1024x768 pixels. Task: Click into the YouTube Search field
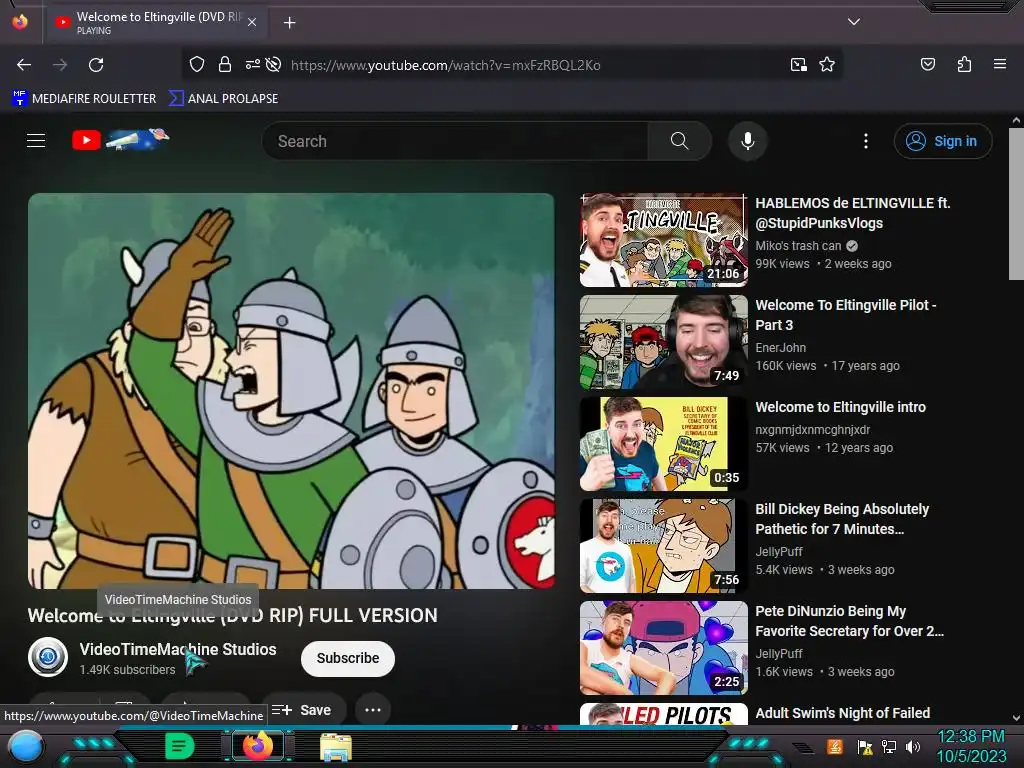coord(455,141)
